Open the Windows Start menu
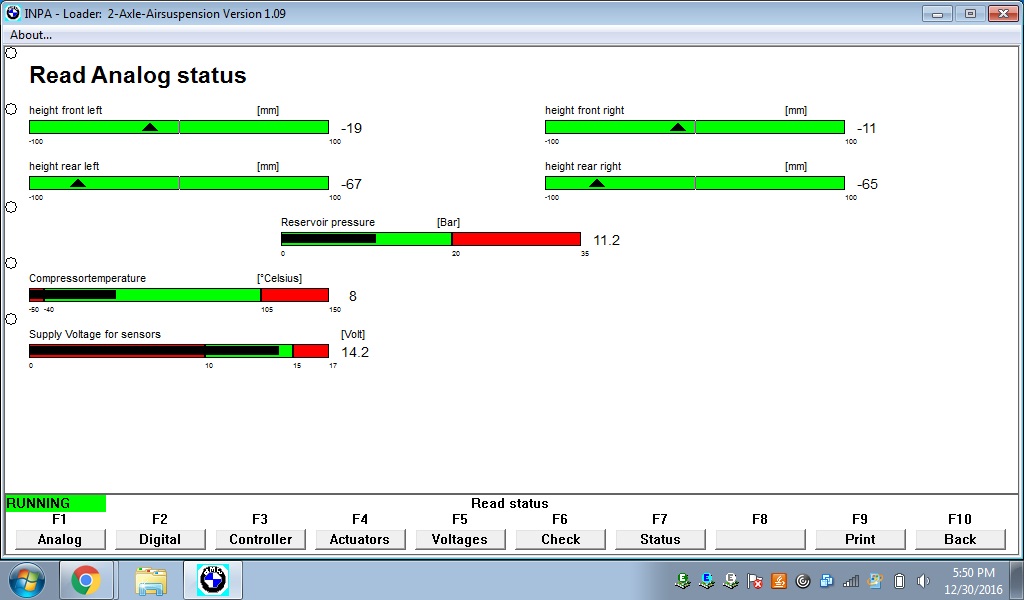1028x600 pixels. pyautogui.click(x=27, y=579)
